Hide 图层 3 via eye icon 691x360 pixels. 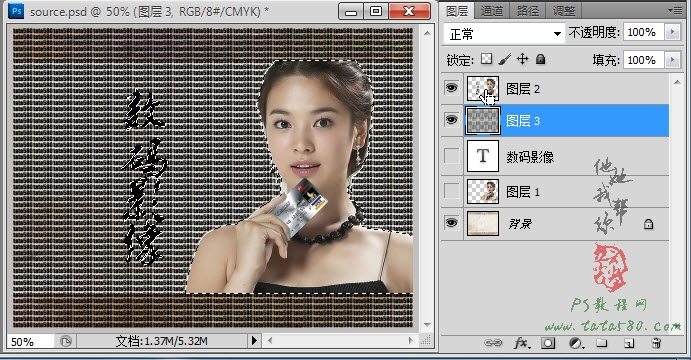(x=451, y=119)
